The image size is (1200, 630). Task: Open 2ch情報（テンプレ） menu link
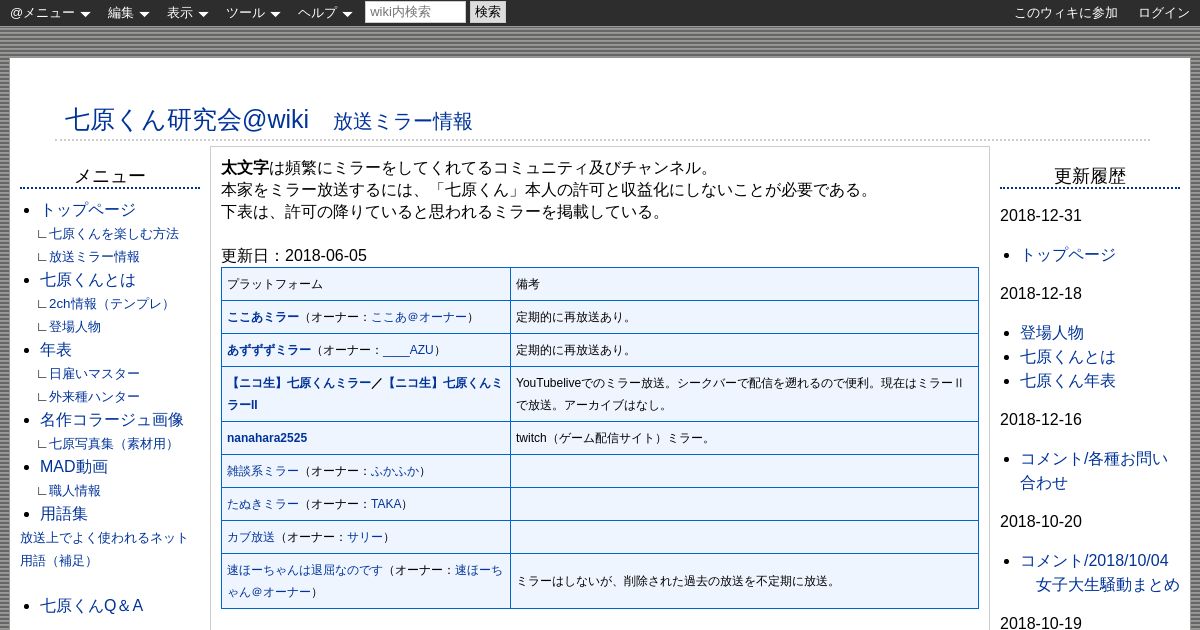click(x=112, y=304)
